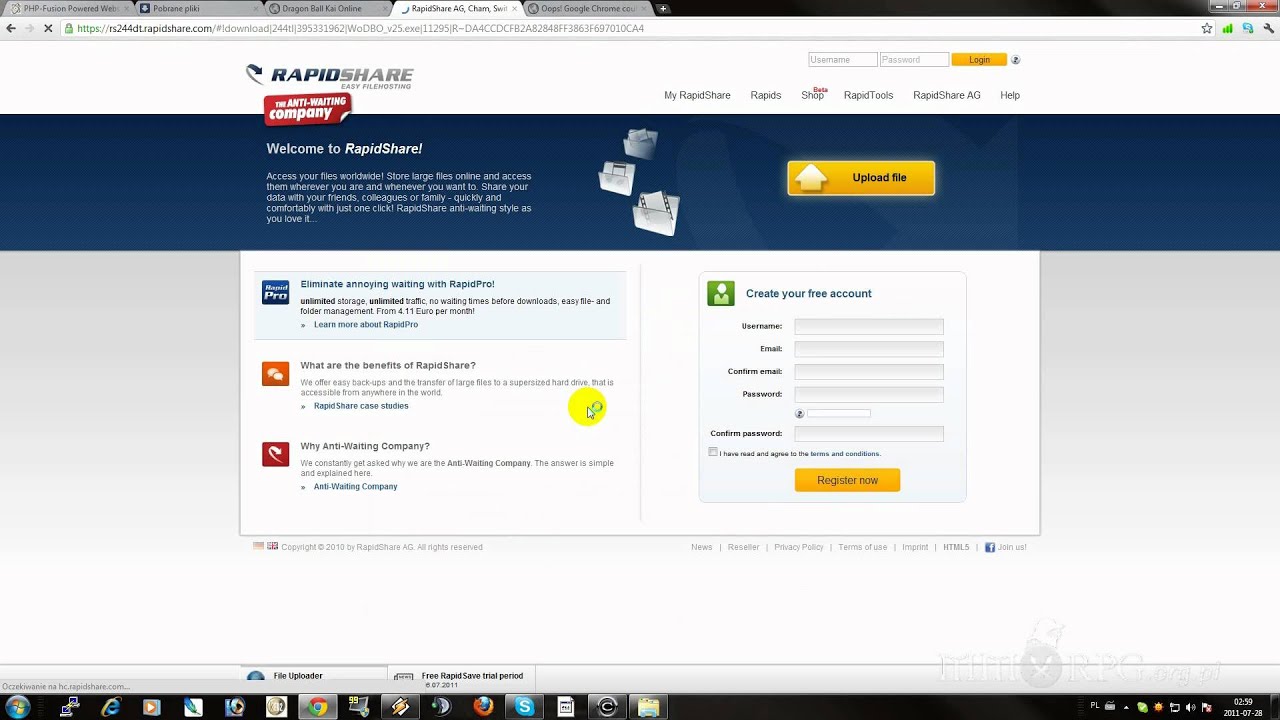Click the top Username login field
1280x720 pixels.
[843, 60]
